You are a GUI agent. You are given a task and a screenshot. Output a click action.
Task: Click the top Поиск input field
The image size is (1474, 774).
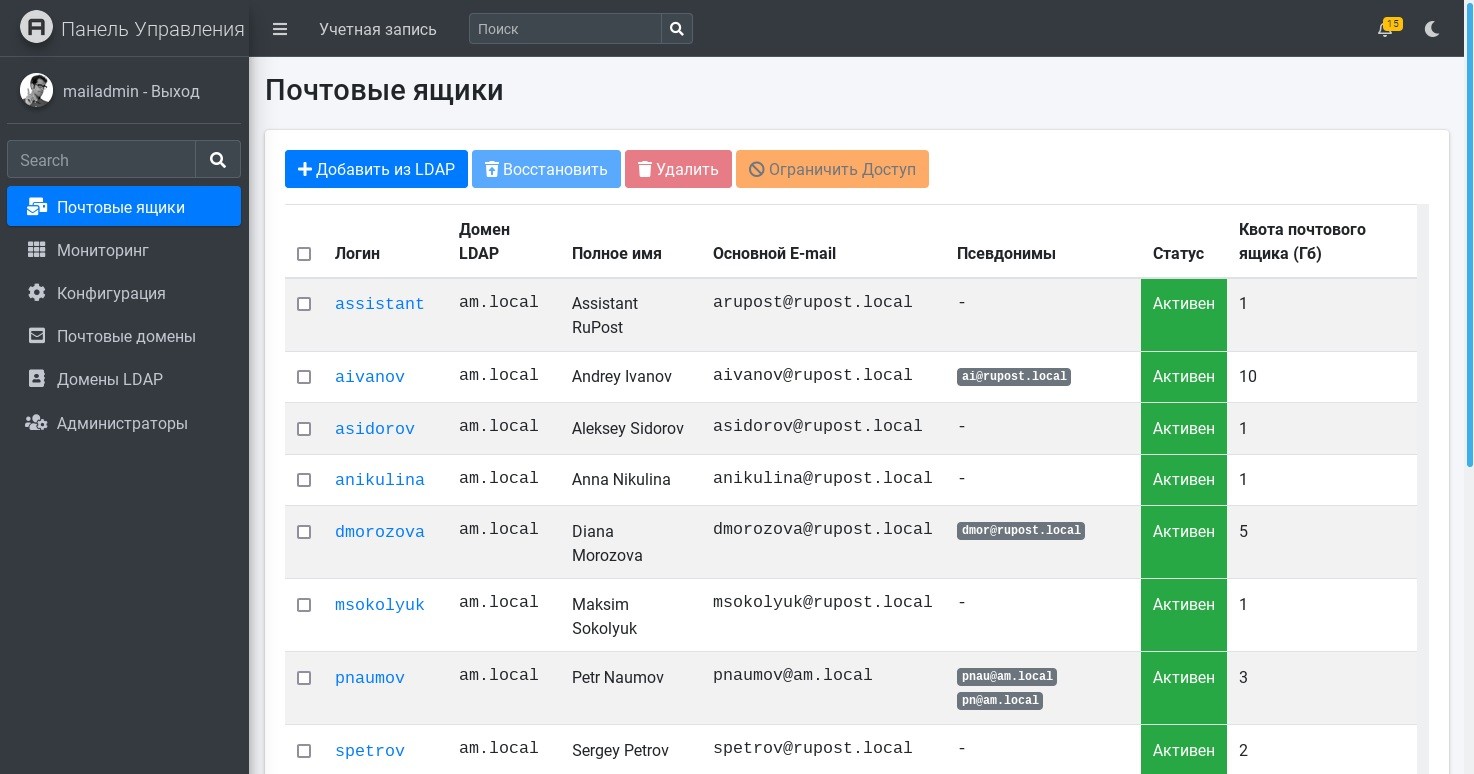(565, 29)
